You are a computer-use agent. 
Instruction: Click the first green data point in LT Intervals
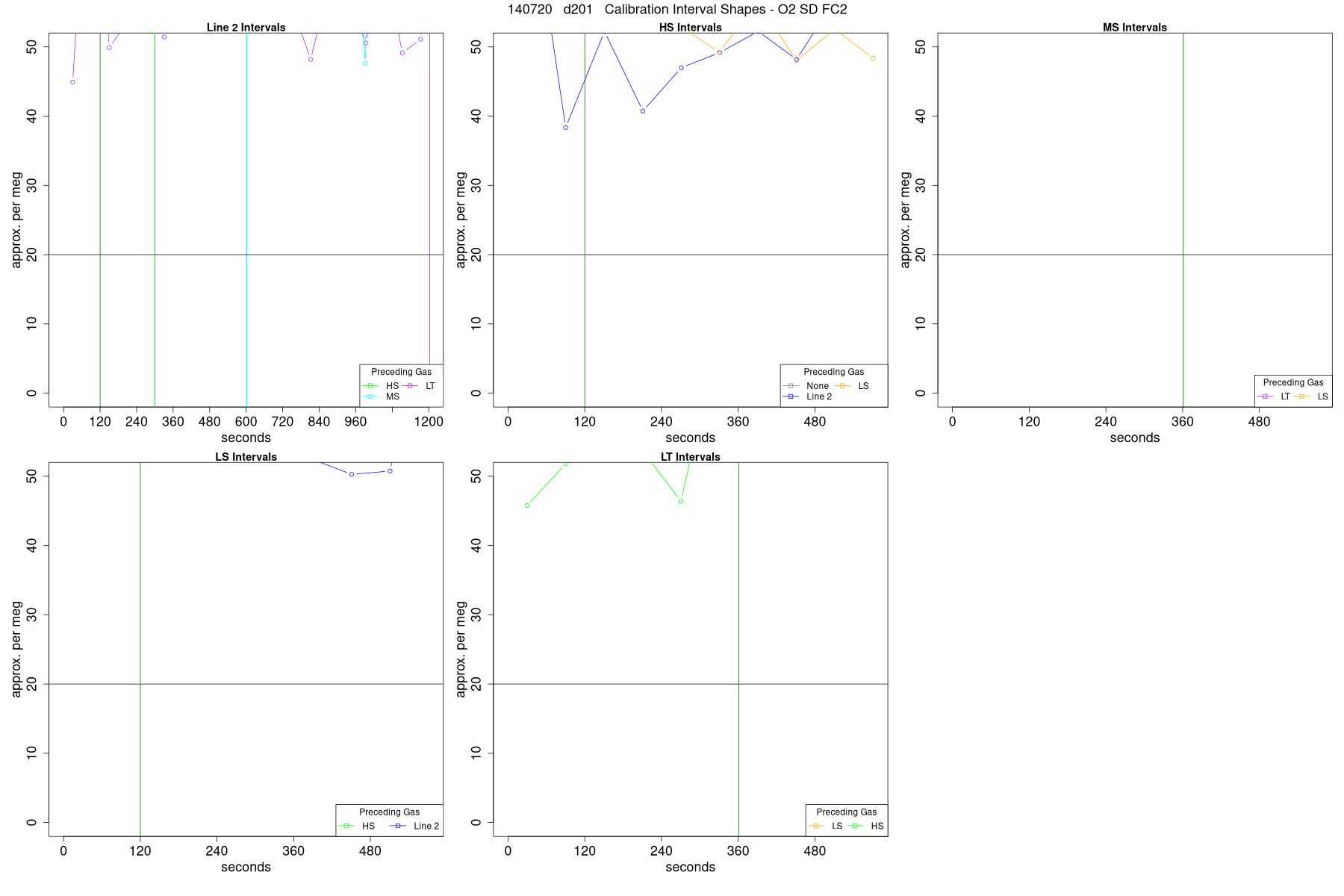[x=527, y=505]
